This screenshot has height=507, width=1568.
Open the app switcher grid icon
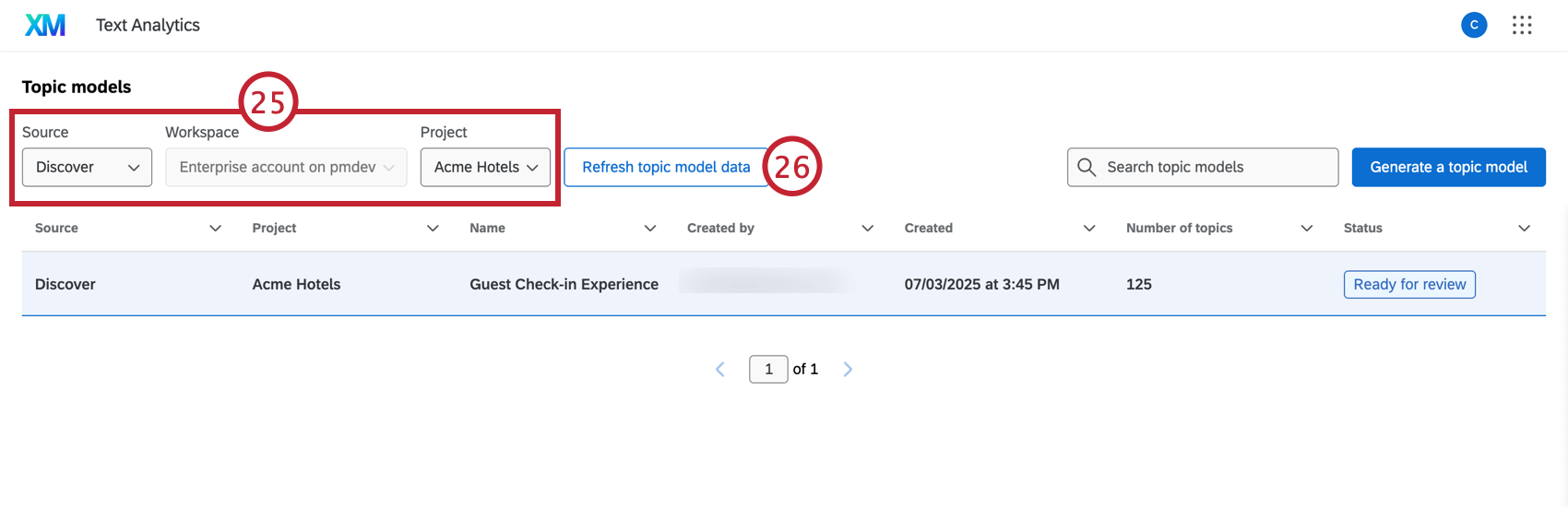(1522, 25)
